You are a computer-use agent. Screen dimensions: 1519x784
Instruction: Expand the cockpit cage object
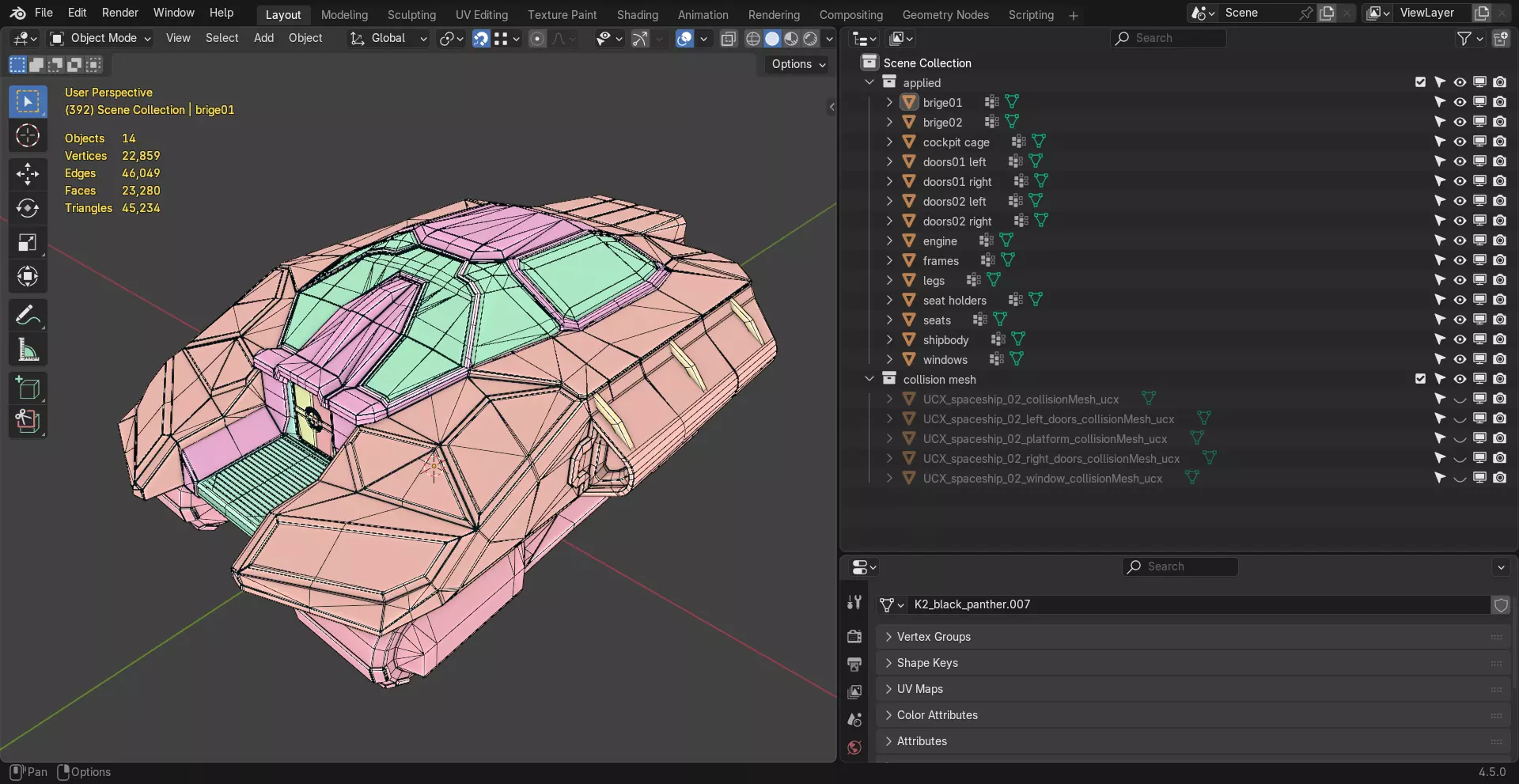click(889, 142)
